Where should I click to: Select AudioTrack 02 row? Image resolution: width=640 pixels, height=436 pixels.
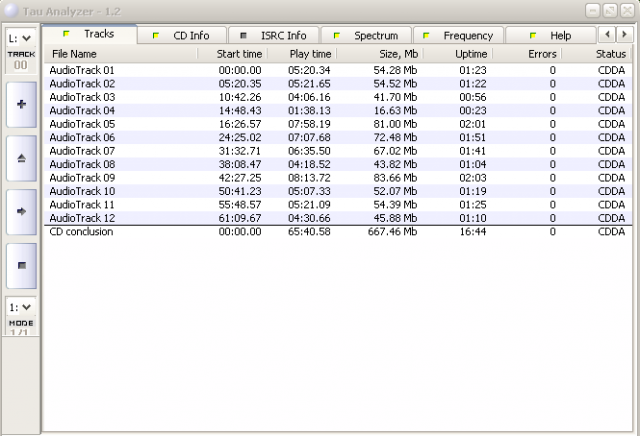click(338, 84)
